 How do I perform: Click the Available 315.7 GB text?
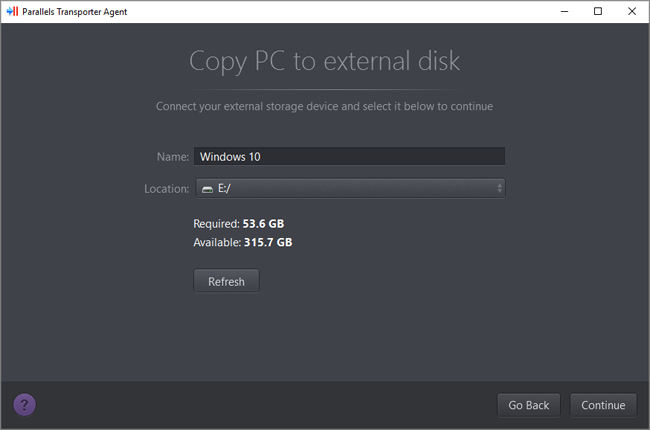[243, 242]
